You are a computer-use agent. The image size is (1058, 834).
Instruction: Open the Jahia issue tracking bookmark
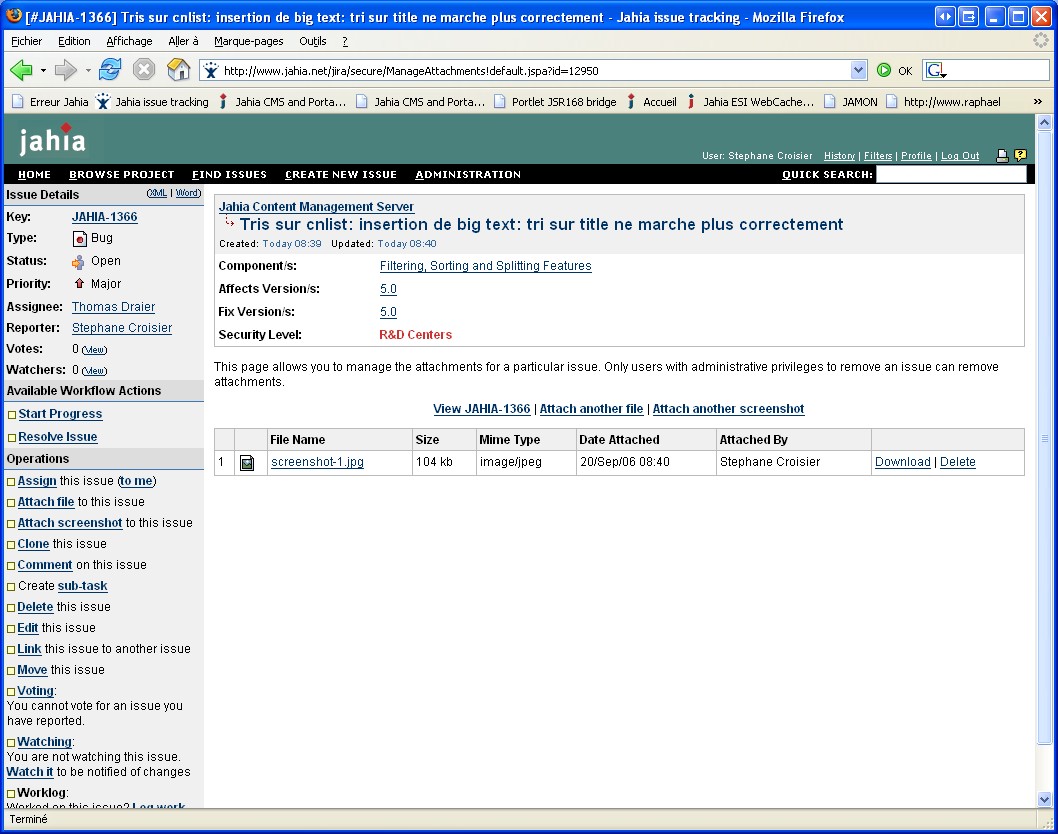point(153,102)
